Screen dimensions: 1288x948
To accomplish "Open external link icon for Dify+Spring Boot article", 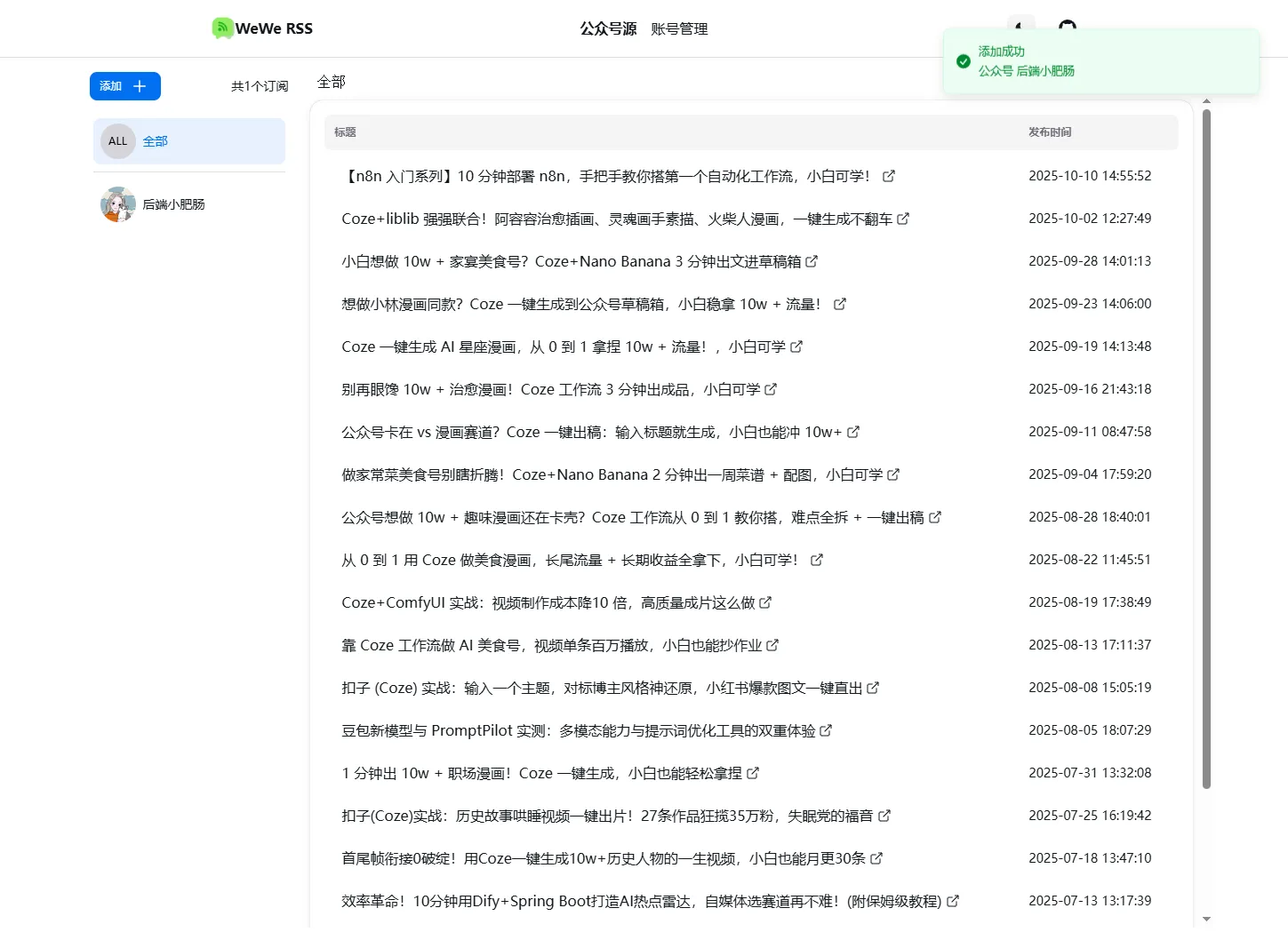I will (x=953, y=901).
